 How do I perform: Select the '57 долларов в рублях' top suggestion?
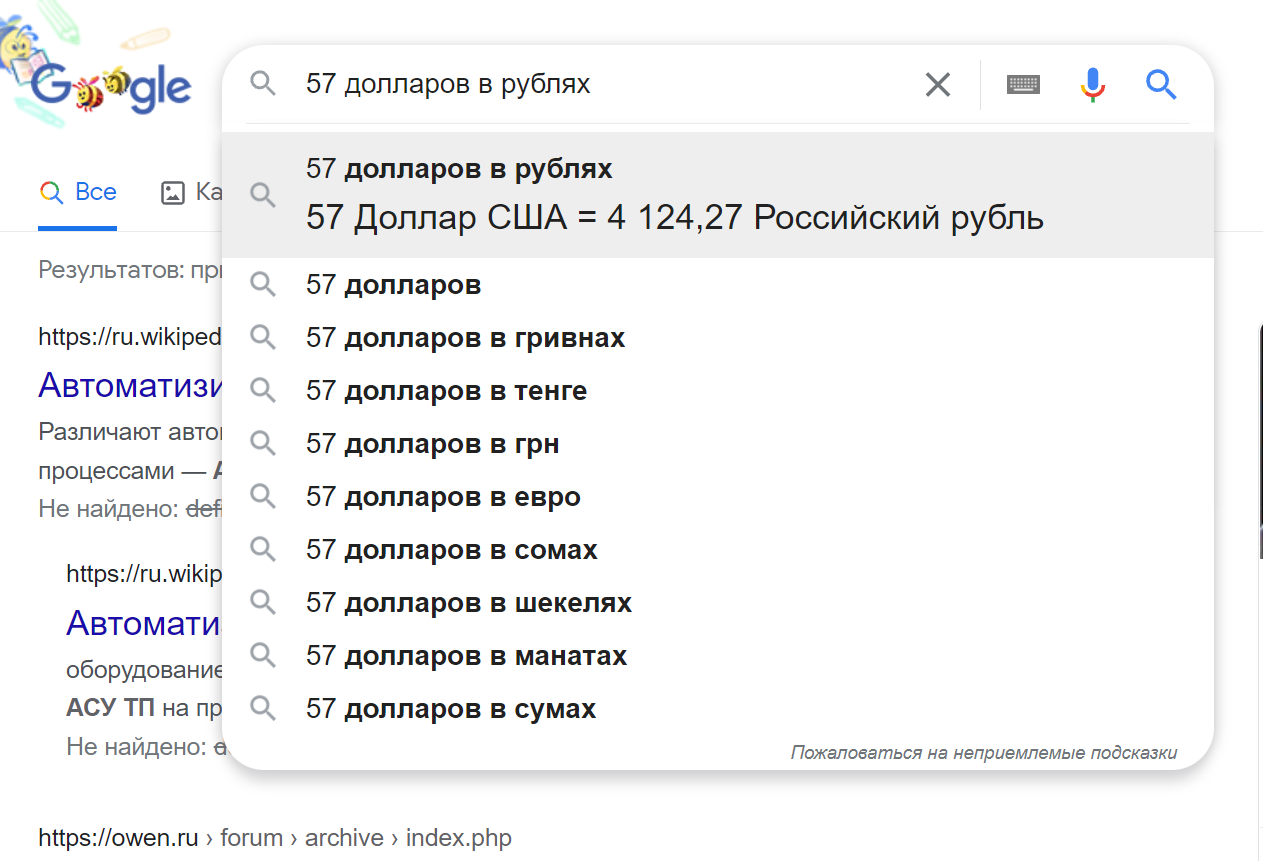tap(459, 170)
